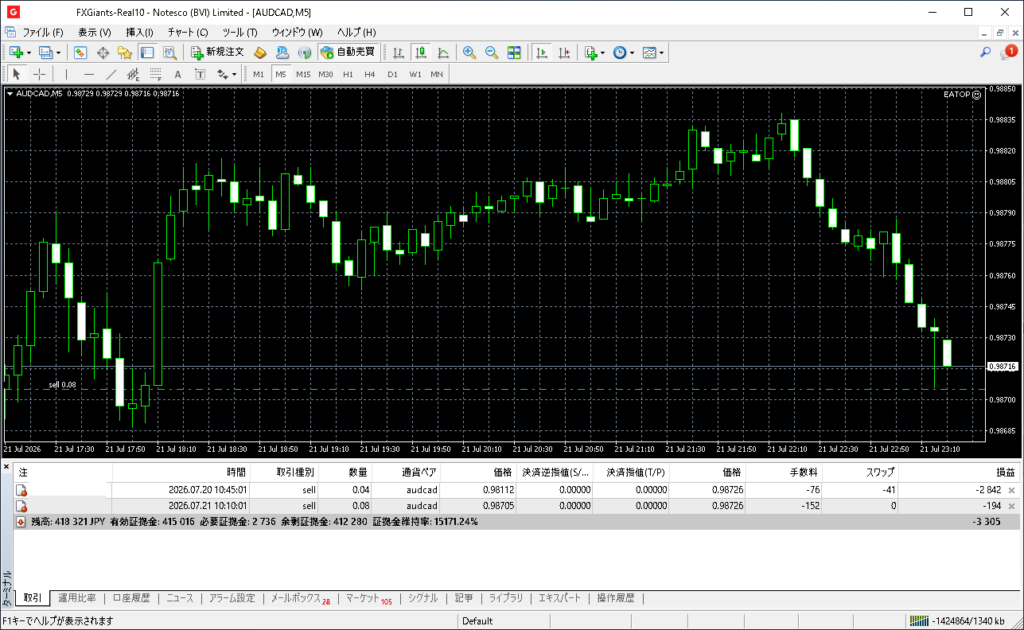
Task: Switch to the 口座履歴 tab
Action: click(131, 598)
